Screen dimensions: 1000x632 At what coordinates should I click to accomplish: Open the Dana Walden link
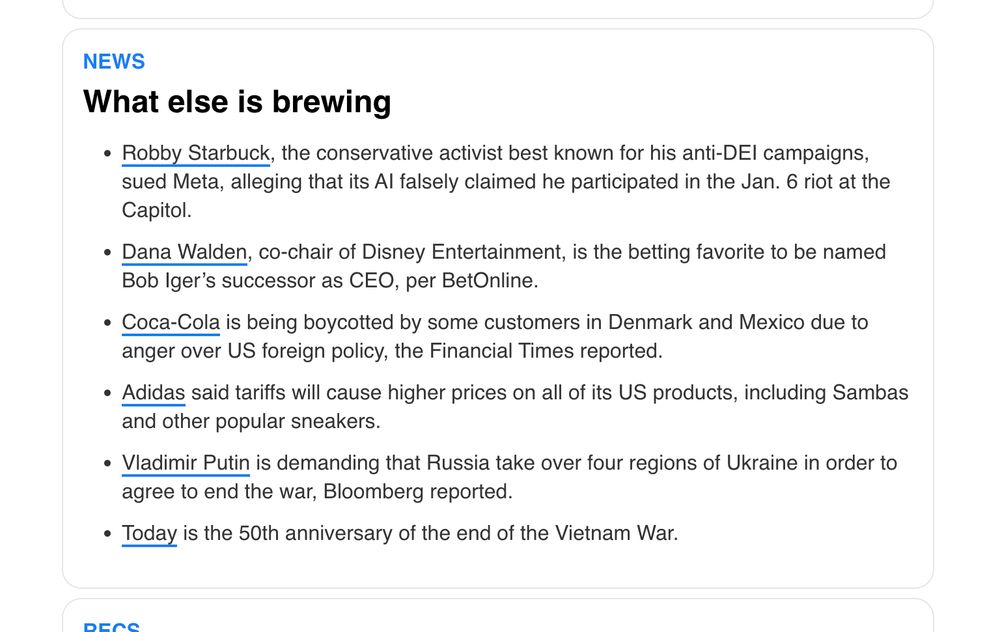(184, 252)
